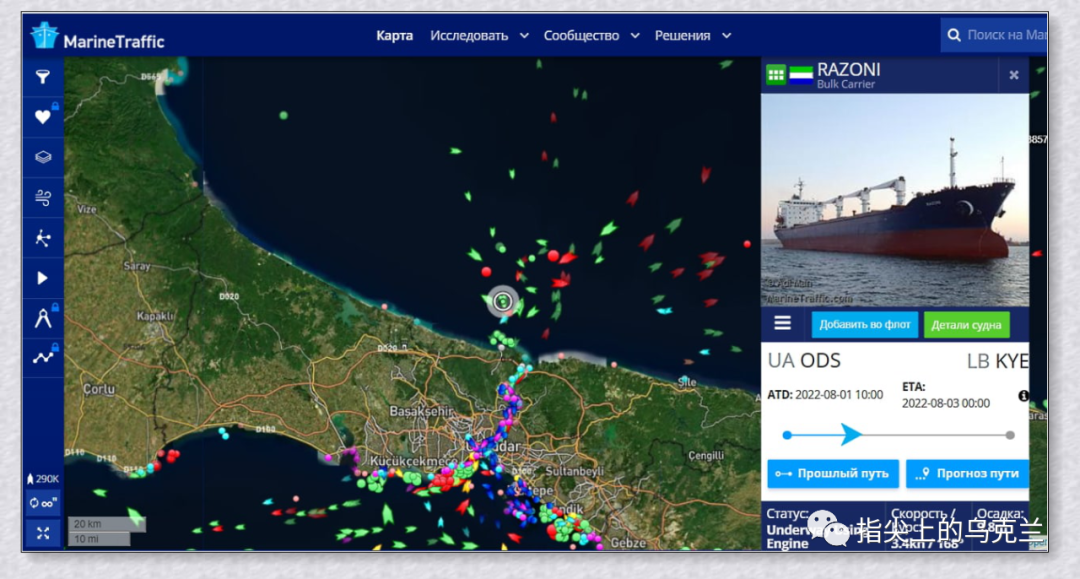Click the Kapakli label on map
The height and width of the screenshot is (579, 1080).
point(156,316)
